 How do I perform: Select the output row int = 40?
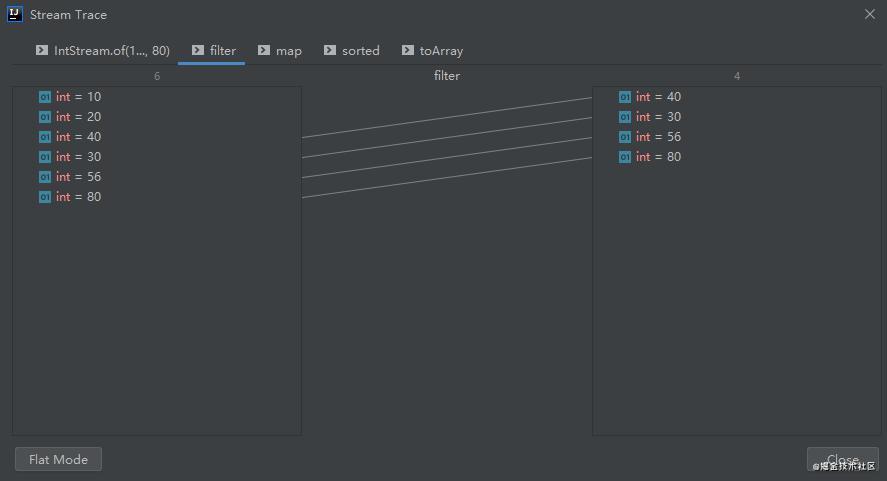(737, 97)
